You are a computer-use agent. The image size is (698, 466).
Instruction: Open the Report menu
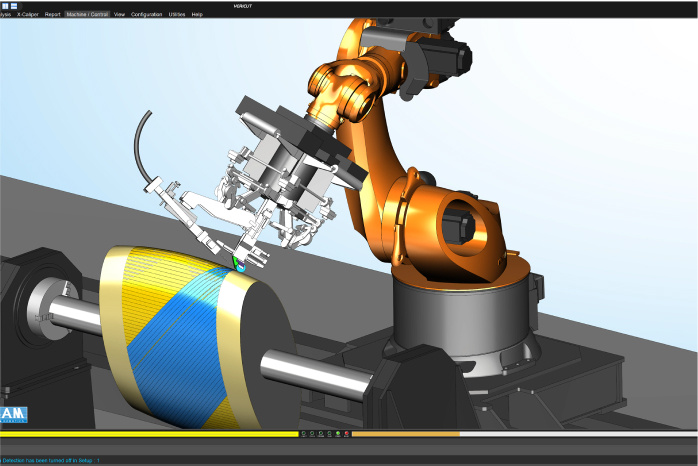pyautogui.click(x=52, y=15)
